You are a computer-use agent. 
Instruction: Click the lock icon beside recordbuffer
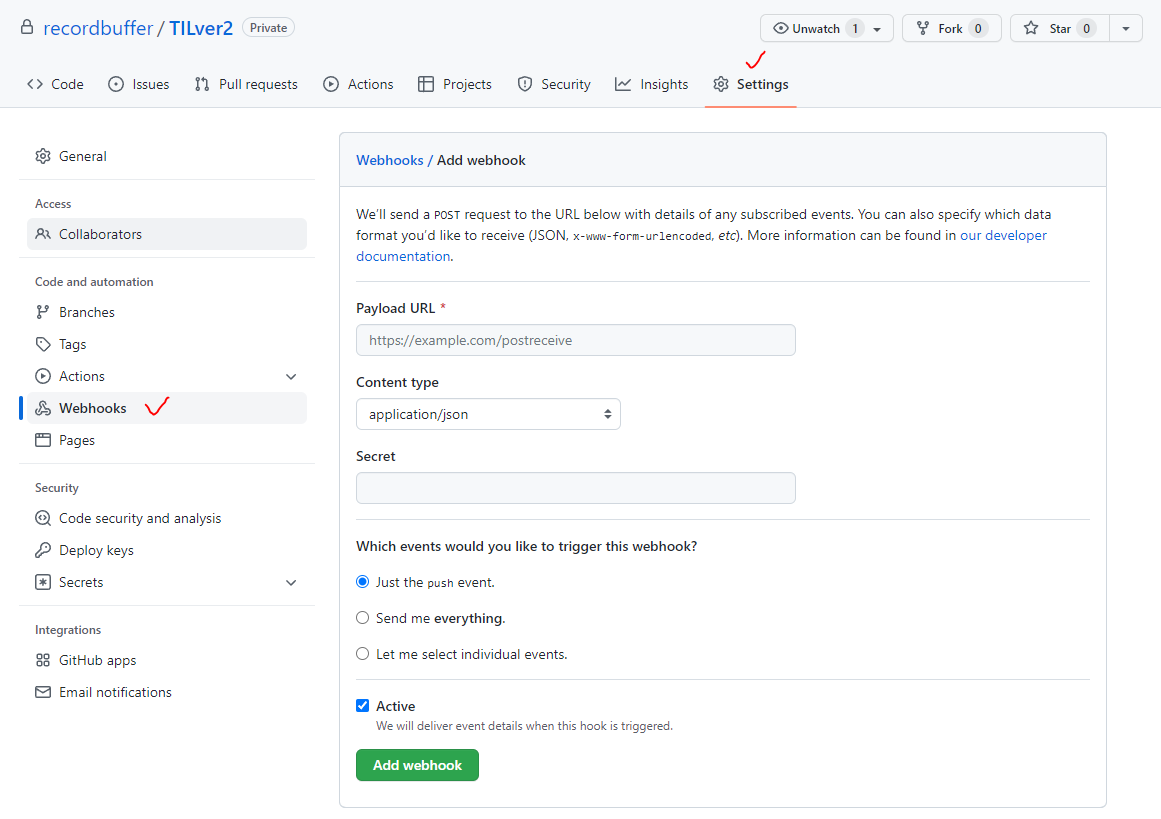[27, 27]
